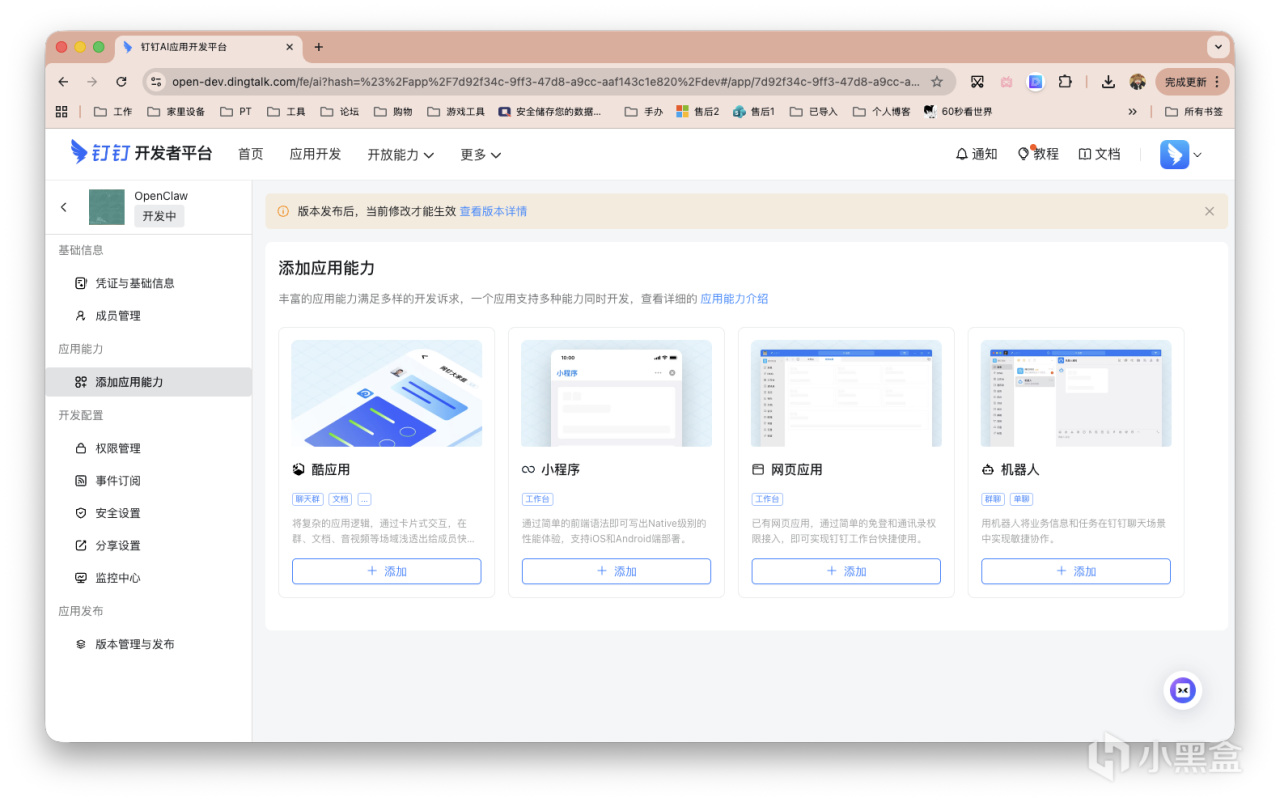The height and width of the screenshot is (802, 1280).
Task: Open the 家里设备 bookmark folder
Action: (x=176, y=112)
